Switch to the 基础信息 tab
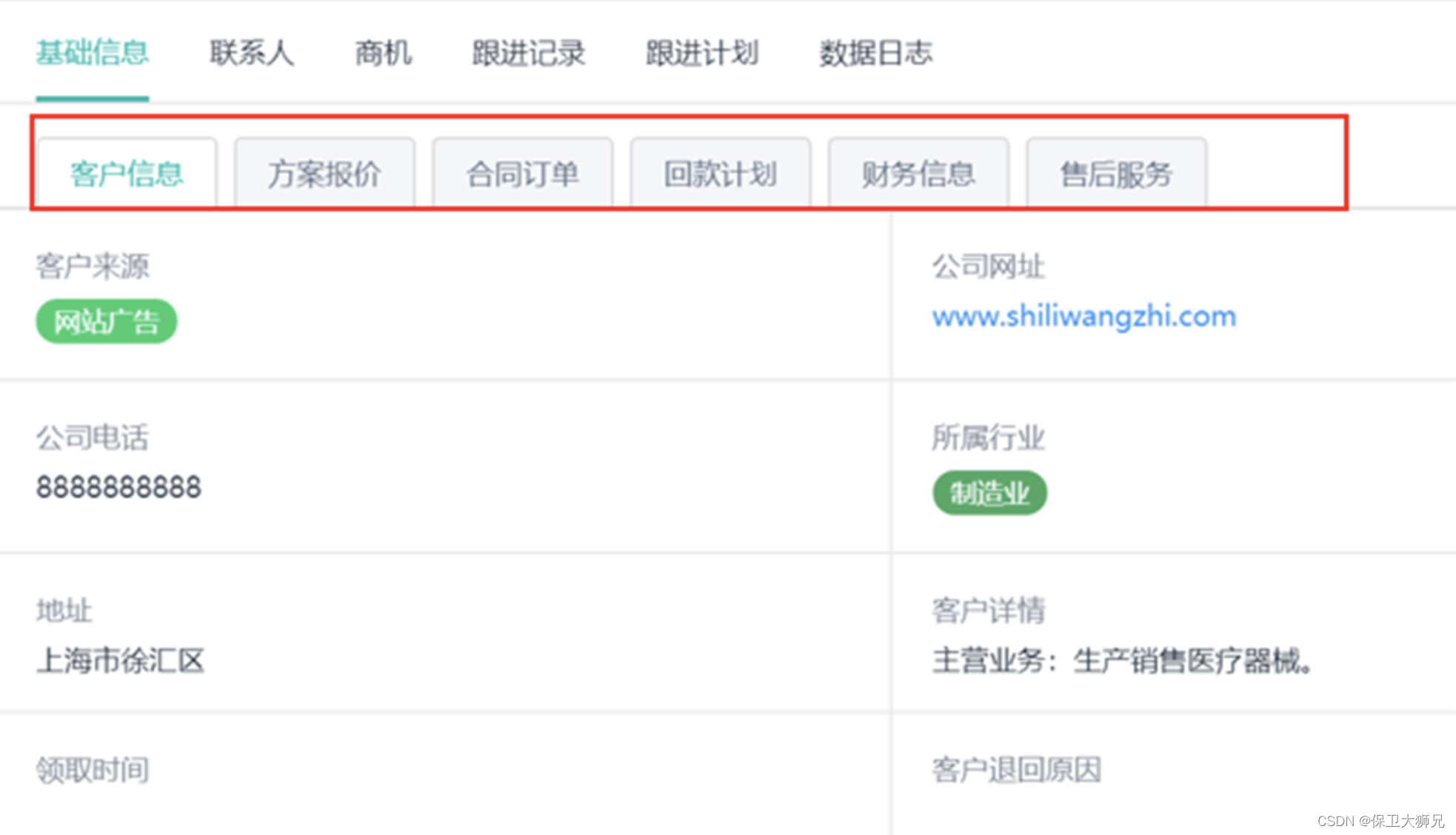Image resolution: width=1456 pixels, height=835 pixels. point(92,53)
